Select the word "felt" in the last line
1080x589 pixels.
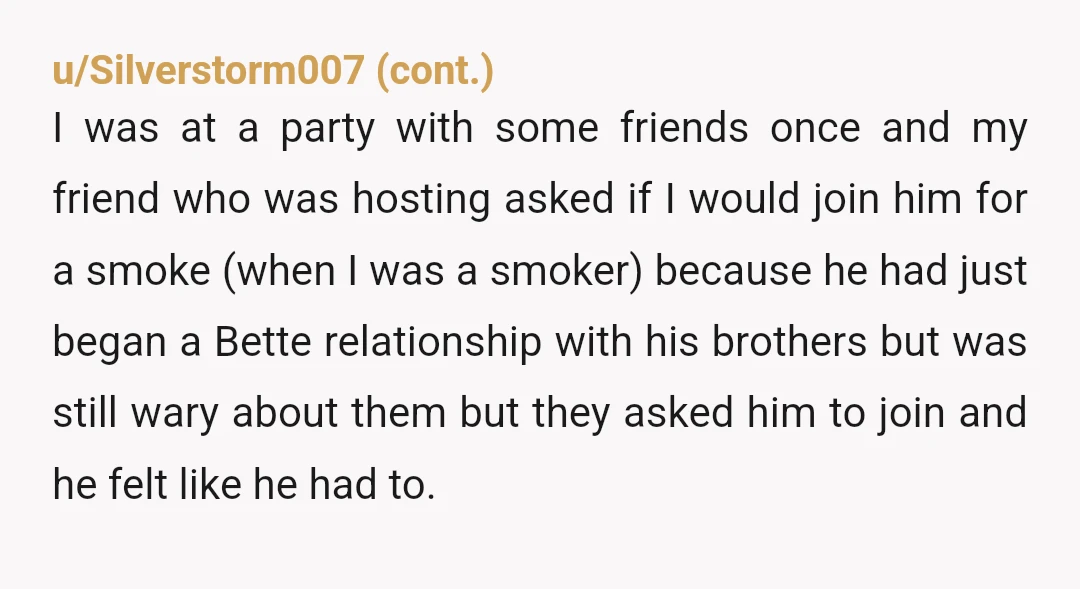click(137, 484)
